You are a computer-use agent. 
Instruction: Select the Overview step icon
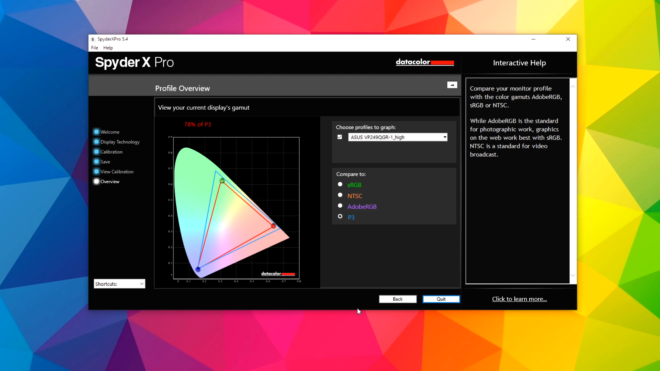[96, 181]
